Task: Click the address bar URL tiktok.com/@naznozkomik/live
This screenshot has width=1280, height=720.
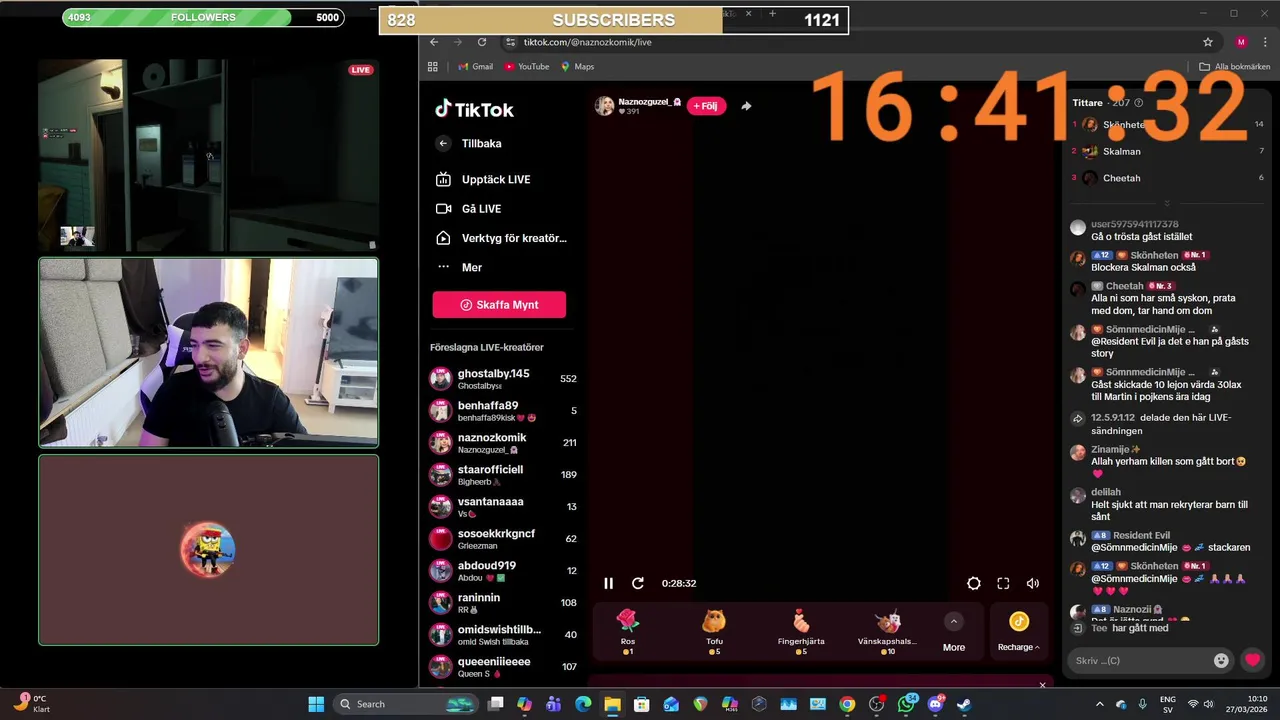Action: (x=587, y=42)
